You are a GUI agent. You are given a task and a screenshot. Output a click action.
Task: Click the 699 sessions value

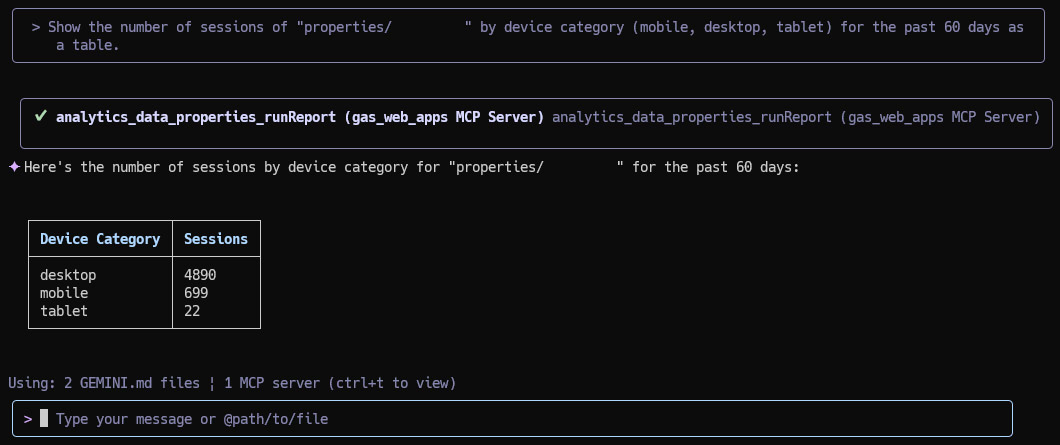click(x=196, y=293)
